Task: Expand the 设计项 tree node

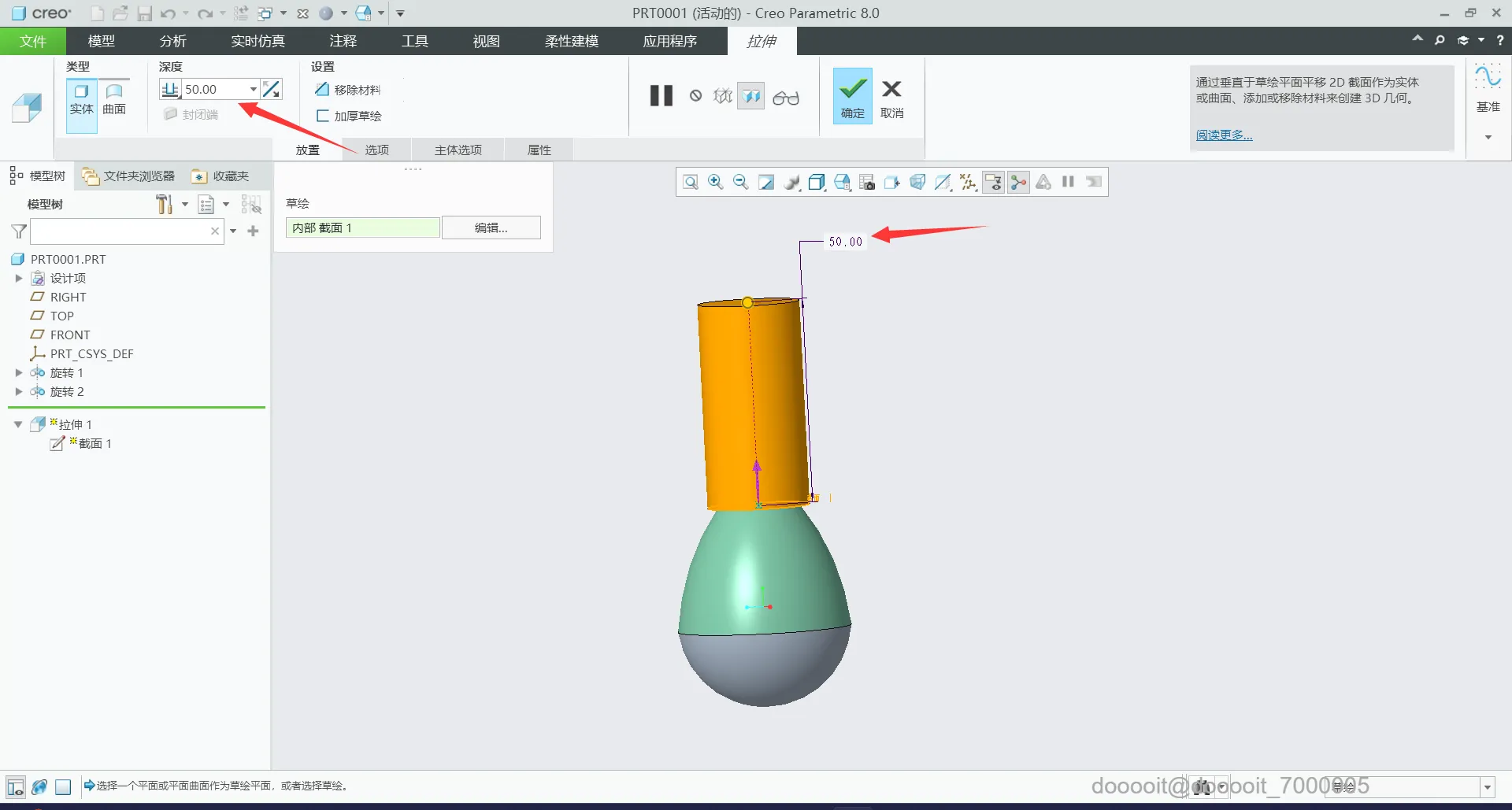Action: click(x=19, y=278)
